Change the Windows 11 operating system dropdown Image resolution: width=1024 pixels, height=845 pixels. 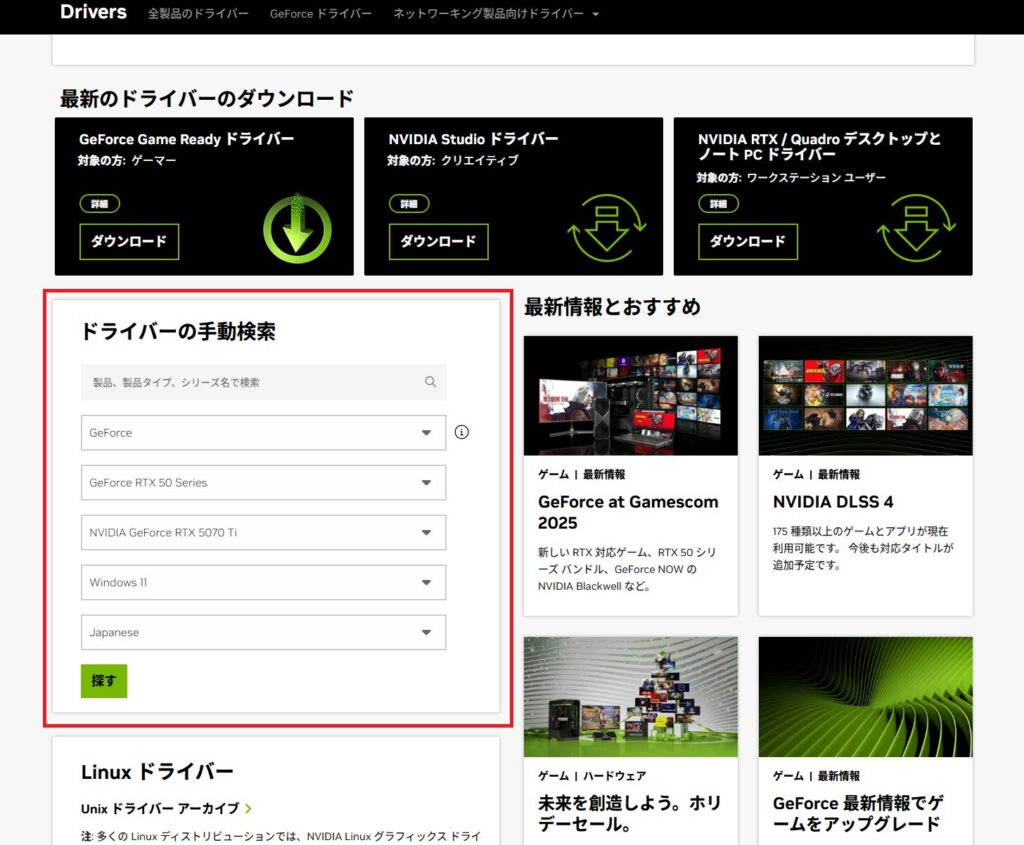point(263,583)
